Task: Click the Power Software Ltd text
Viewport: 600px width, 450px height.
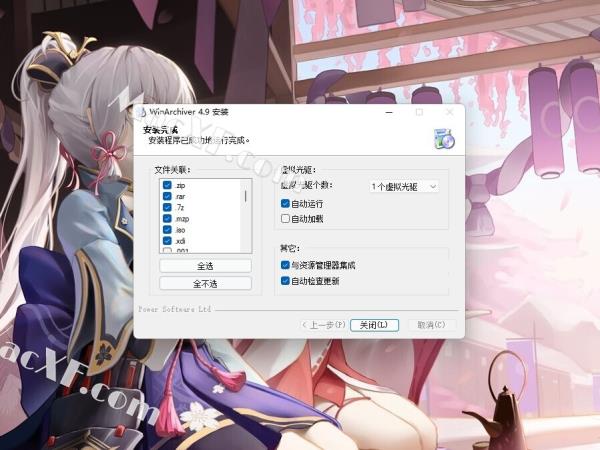Action: pos(174,309)
